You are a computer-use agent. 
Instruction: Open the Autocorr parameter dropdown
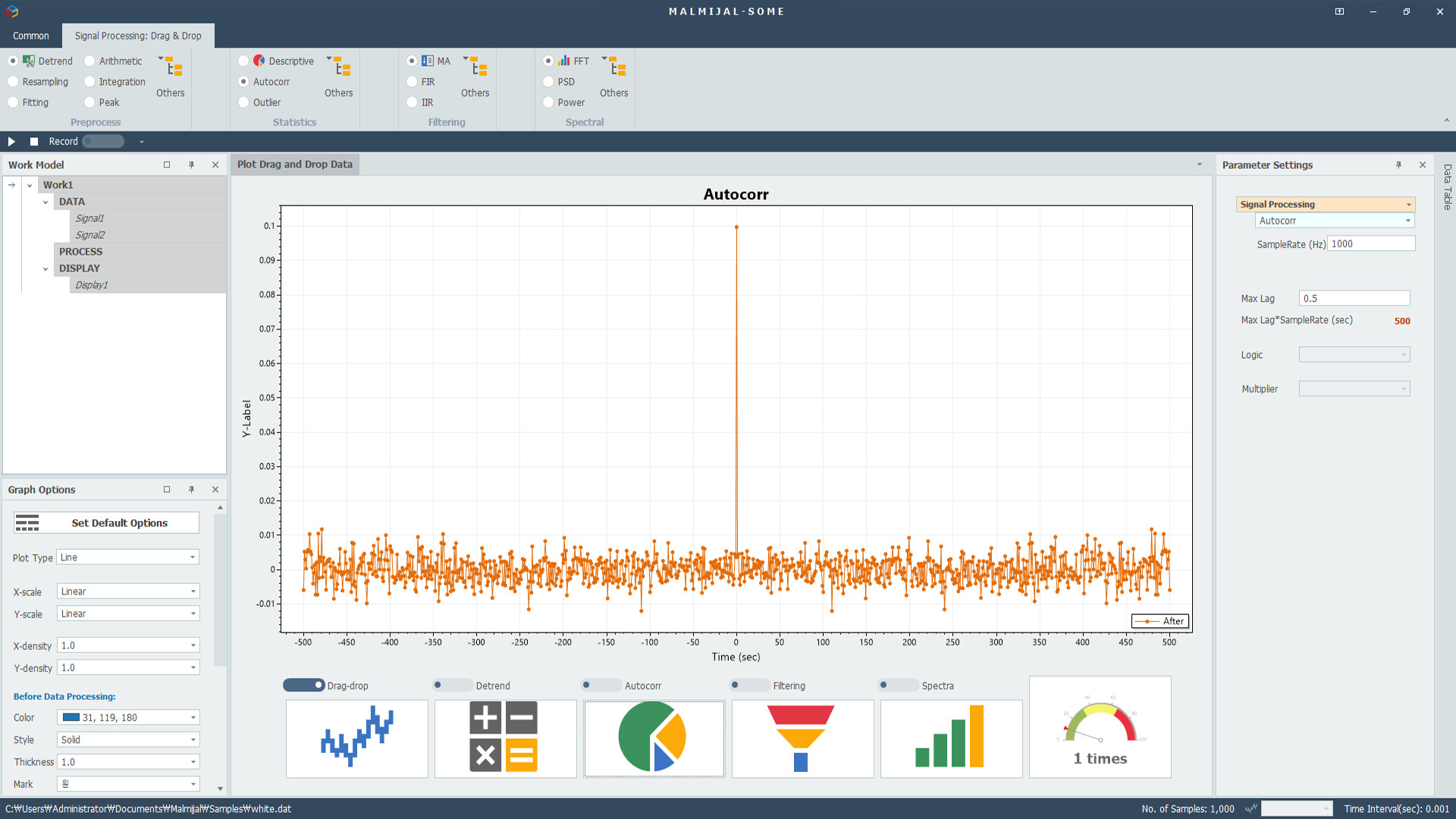(1334, 221)
